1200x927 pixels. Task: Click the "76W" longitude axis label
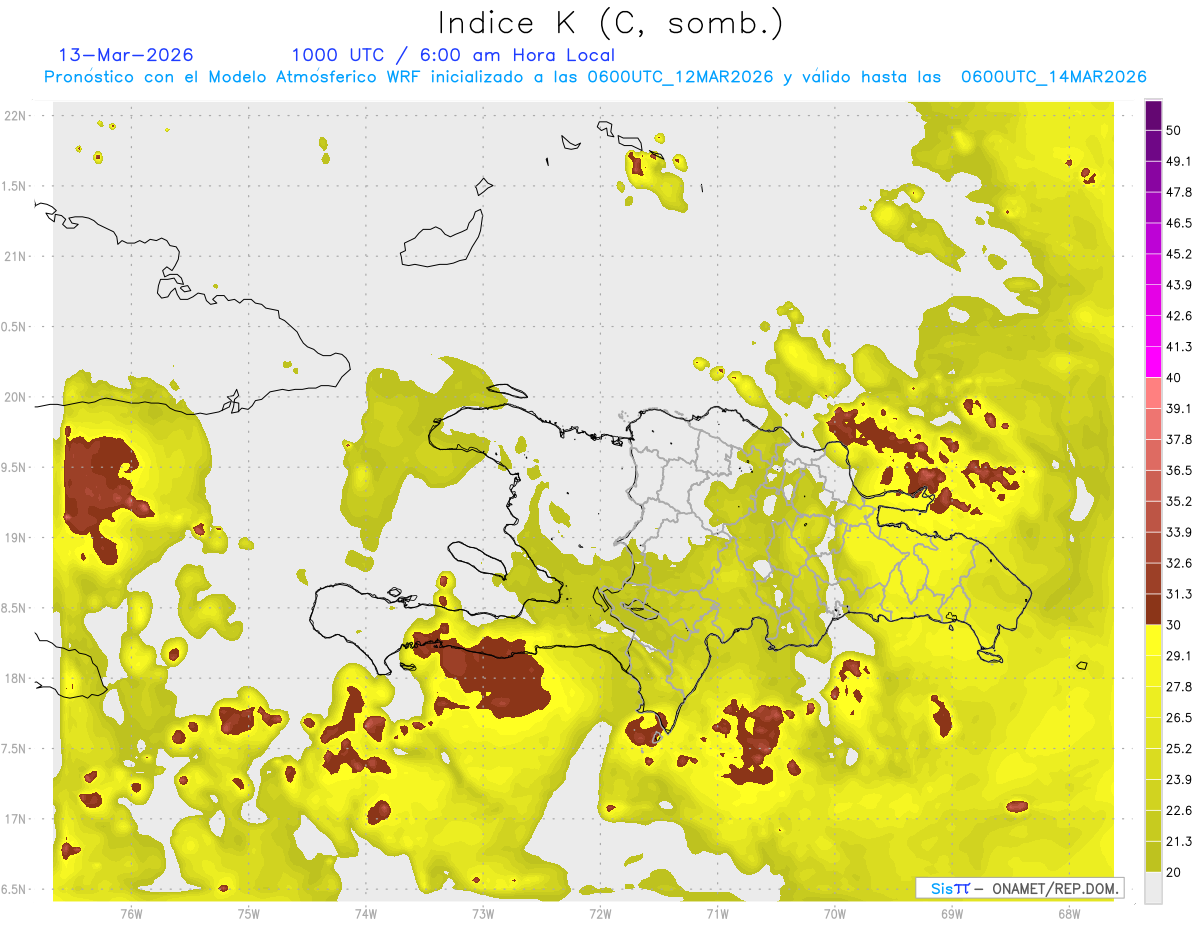[x=131, y=914]
